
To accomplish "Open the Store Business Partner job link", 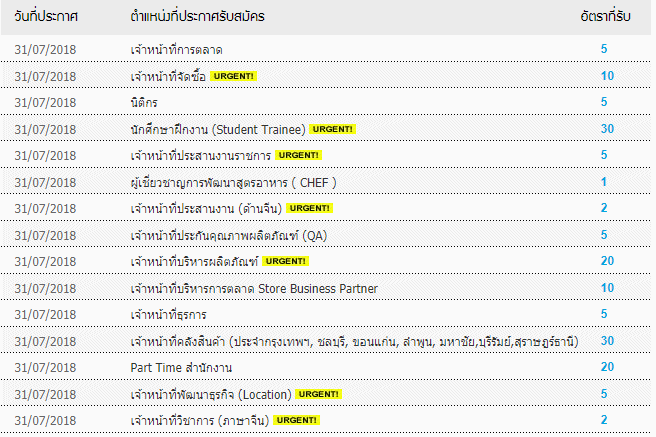I will [x=254, y=288].
